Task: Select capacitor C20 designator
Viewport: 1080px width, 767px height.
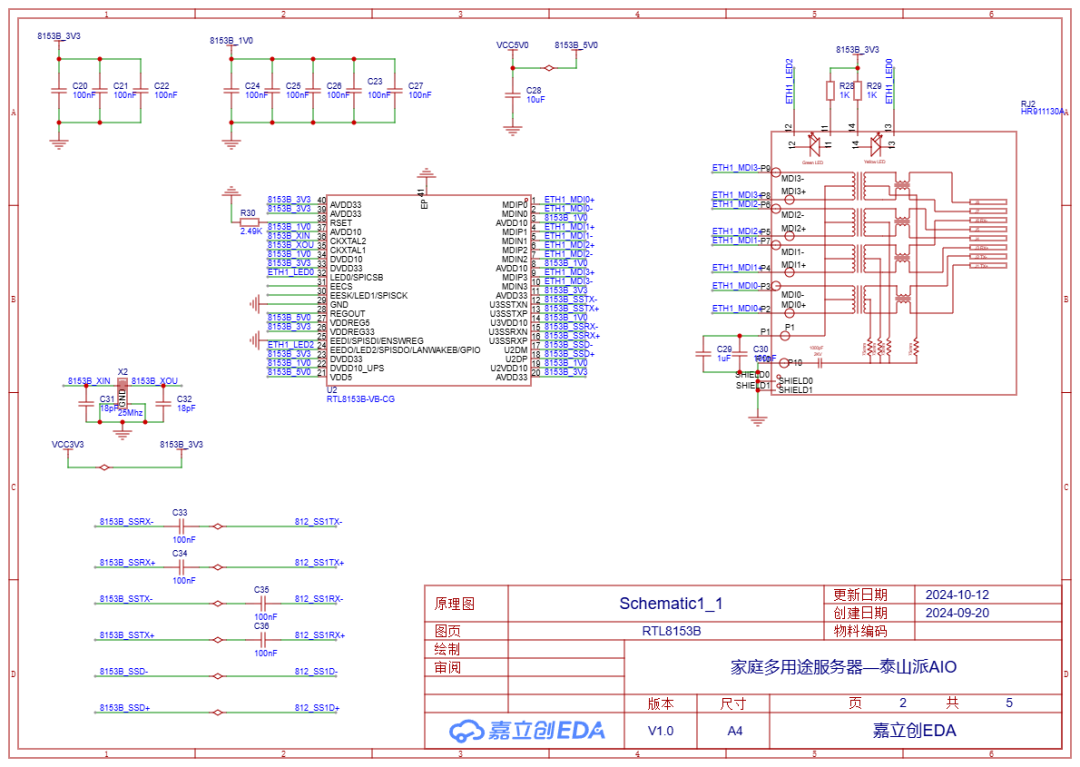Action: (80, 86)
